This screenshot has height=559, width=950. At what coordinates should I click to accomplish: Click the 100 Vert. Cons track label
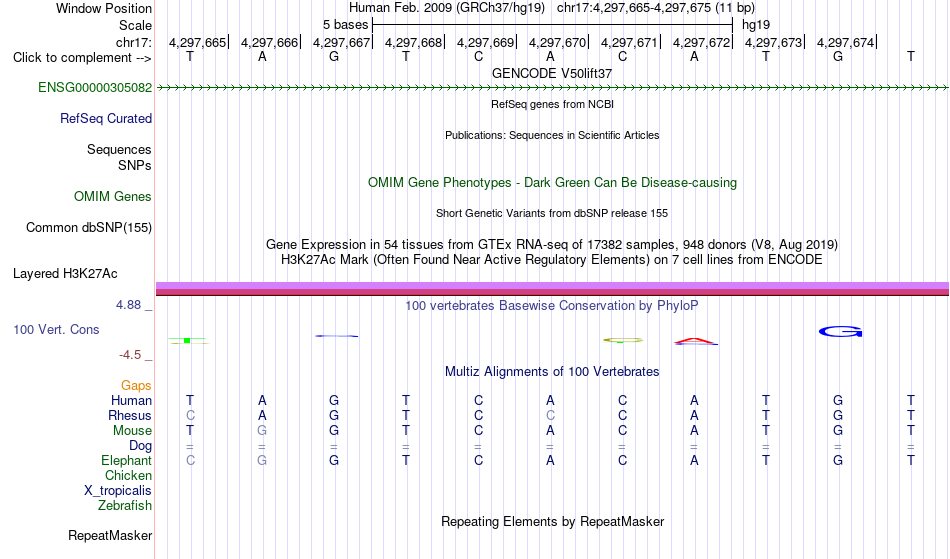tap(56, 329)
